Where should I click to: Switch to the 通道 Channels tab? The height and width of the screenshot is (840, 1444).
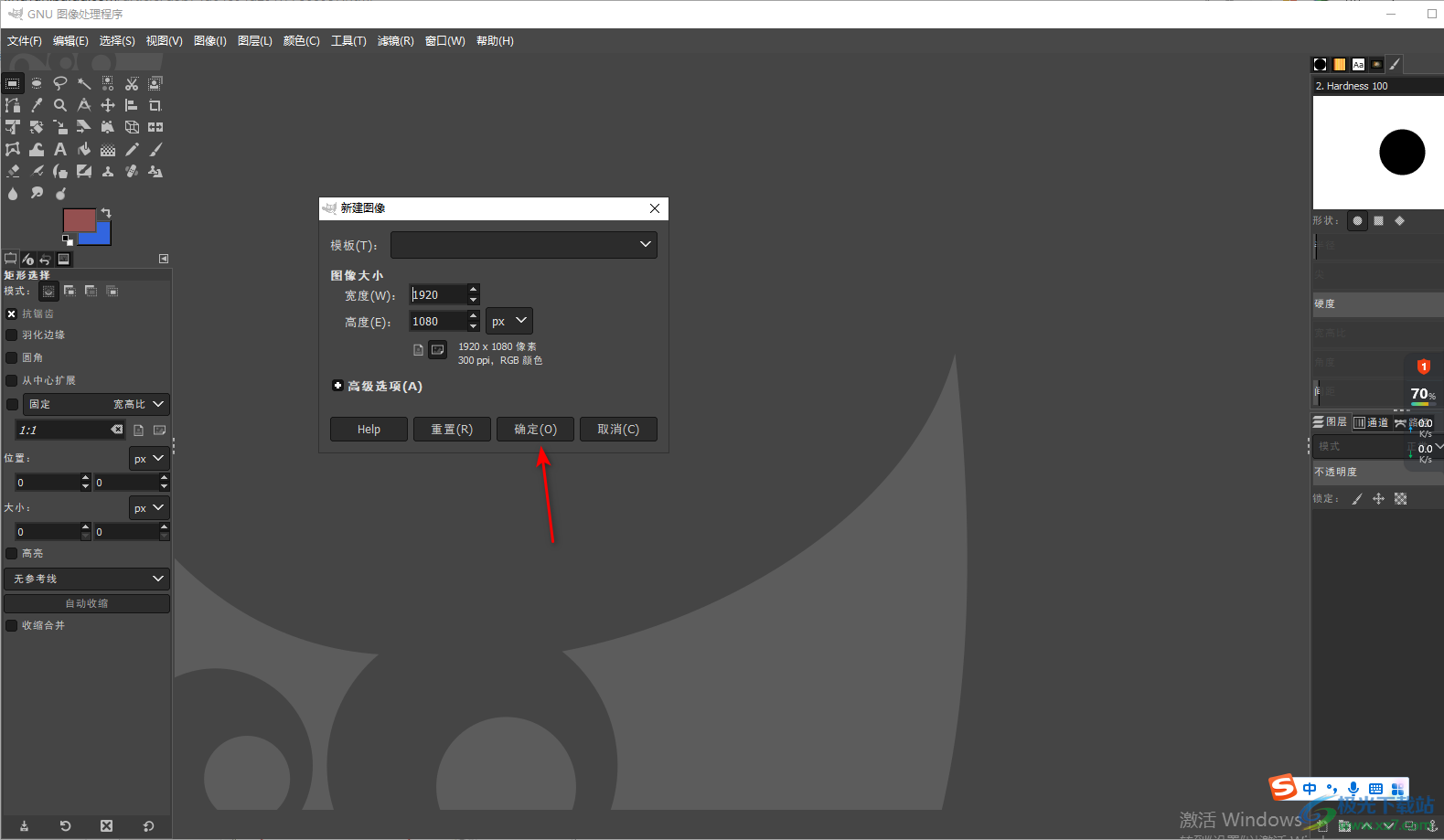tap(1371, 422)
